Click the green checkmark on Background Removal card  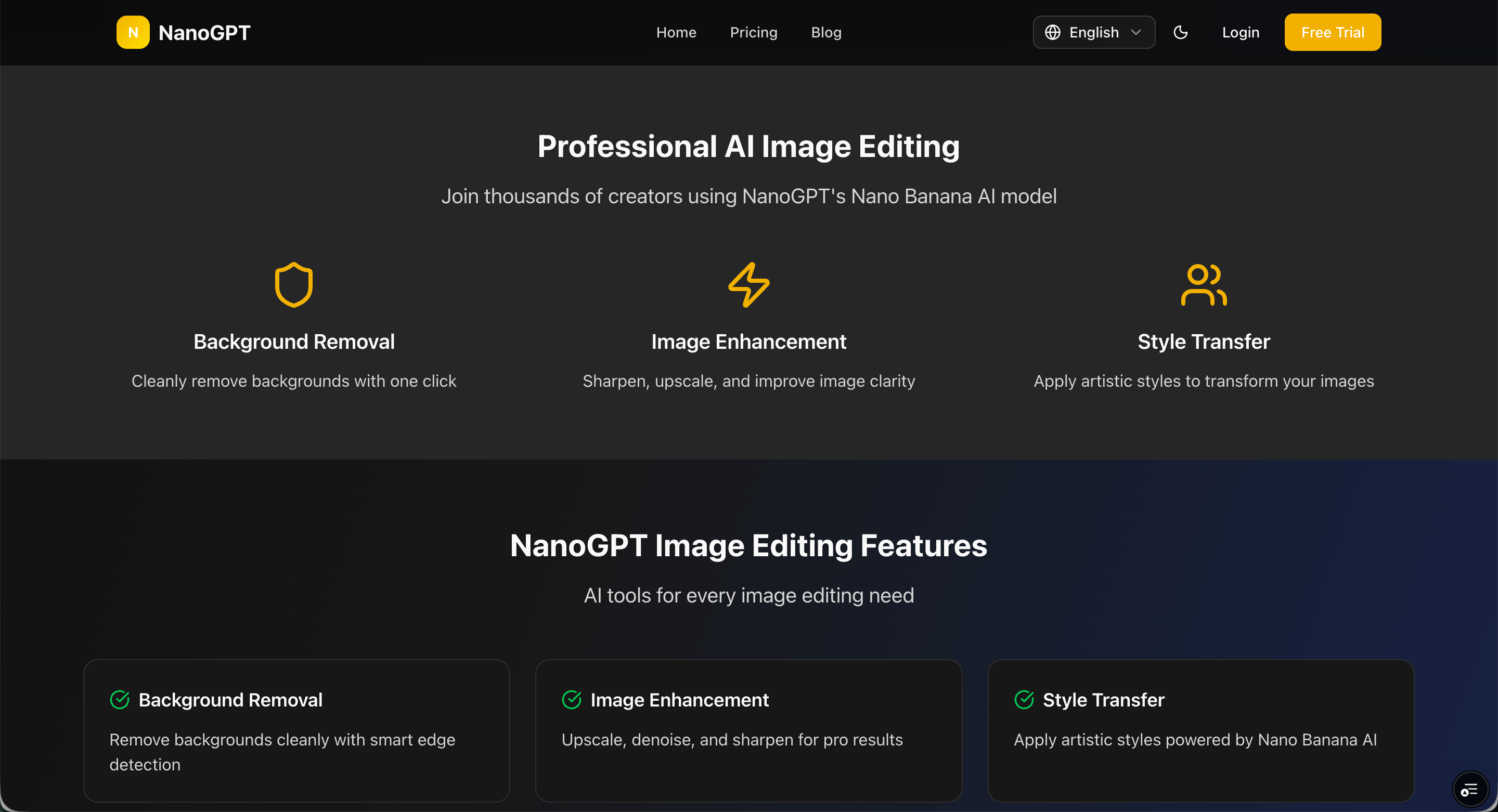(120, 700)
